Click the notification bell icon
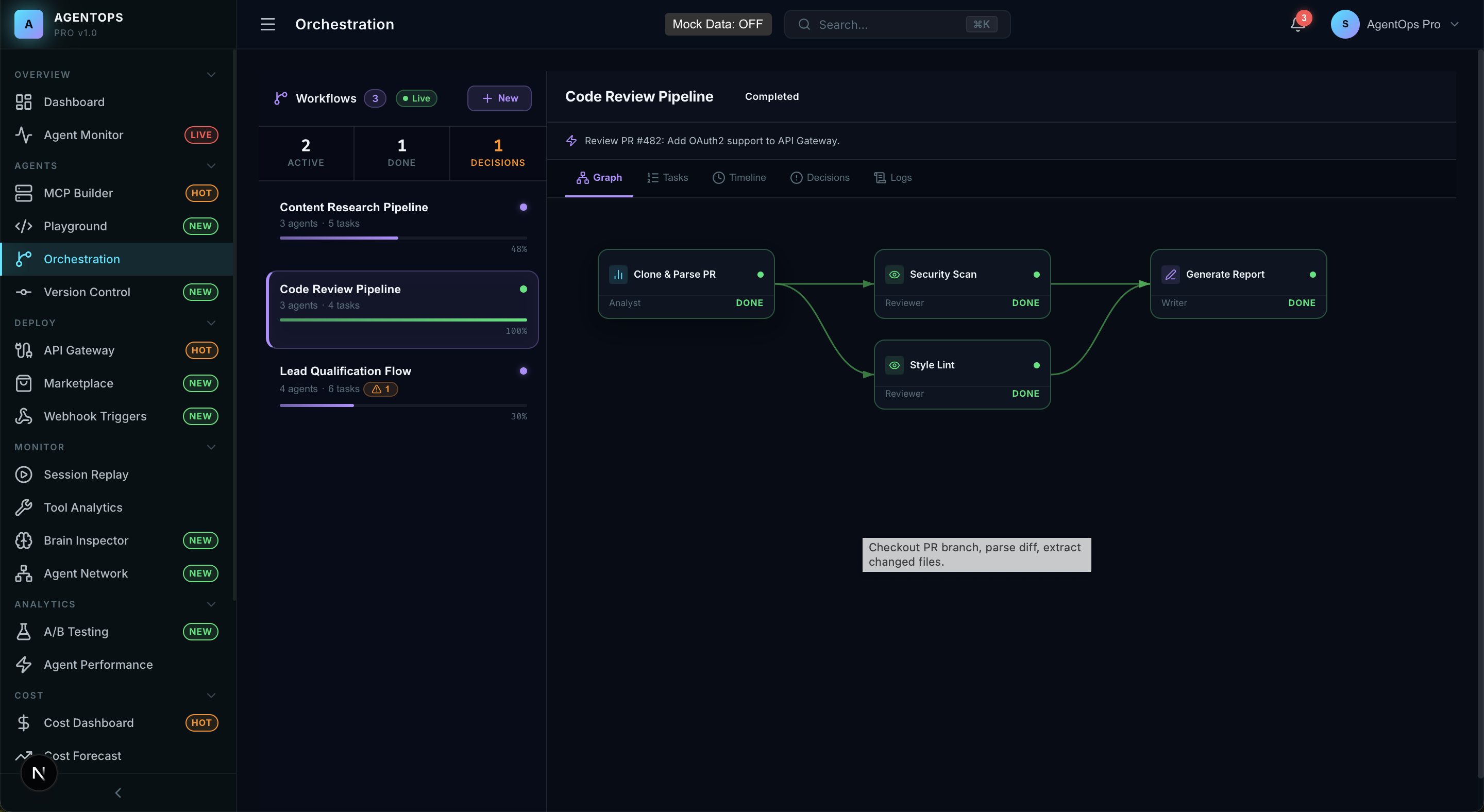 coord(1297,24)
